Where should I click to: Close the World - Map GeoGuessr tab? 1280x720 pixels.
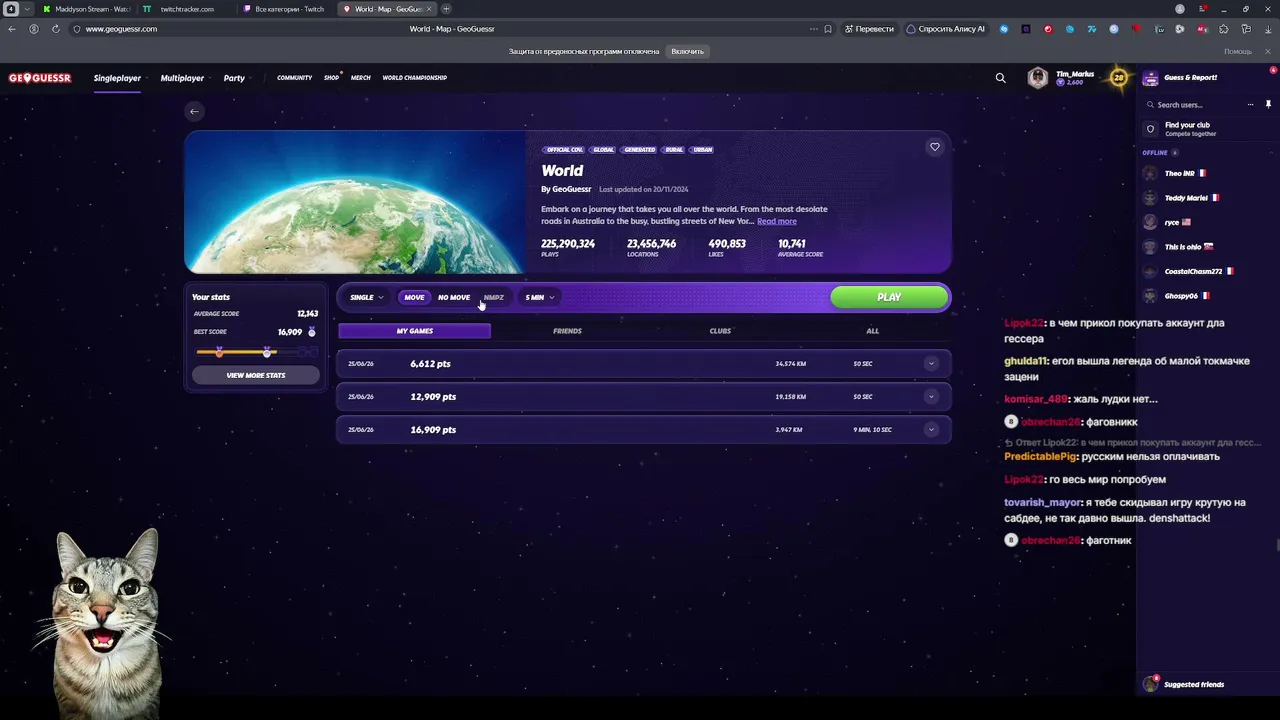429,9
